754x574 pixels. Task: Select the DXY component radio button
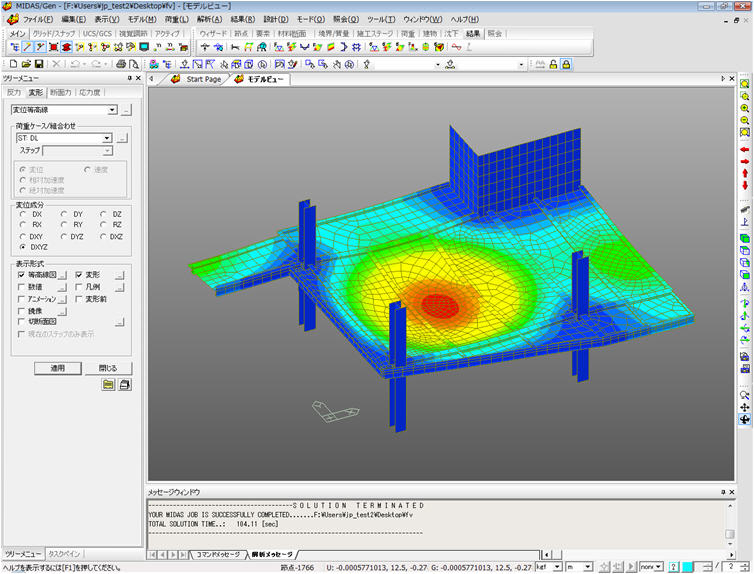coord(23,237)
